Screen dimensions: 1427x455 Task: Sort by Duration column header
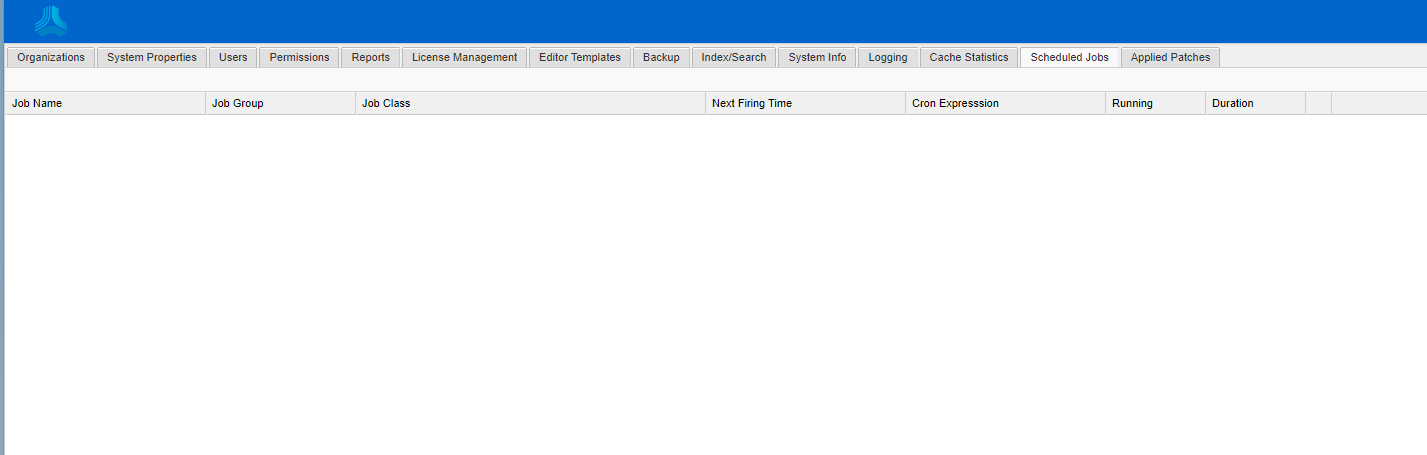1255,103
